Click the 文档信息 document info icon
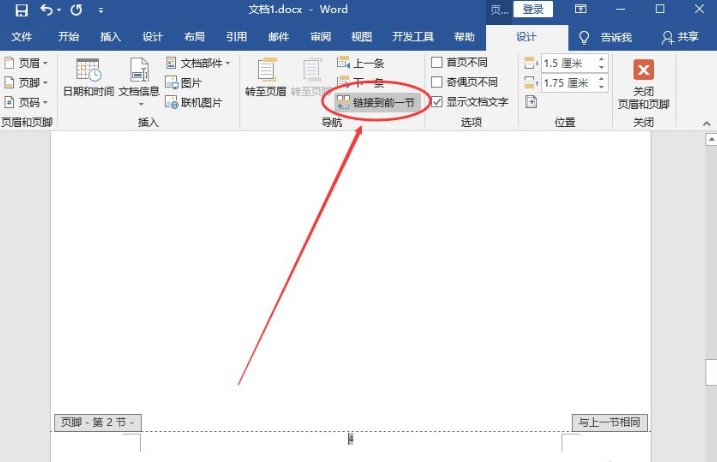This screenshot has width=717, height=462. pos(139,71)
